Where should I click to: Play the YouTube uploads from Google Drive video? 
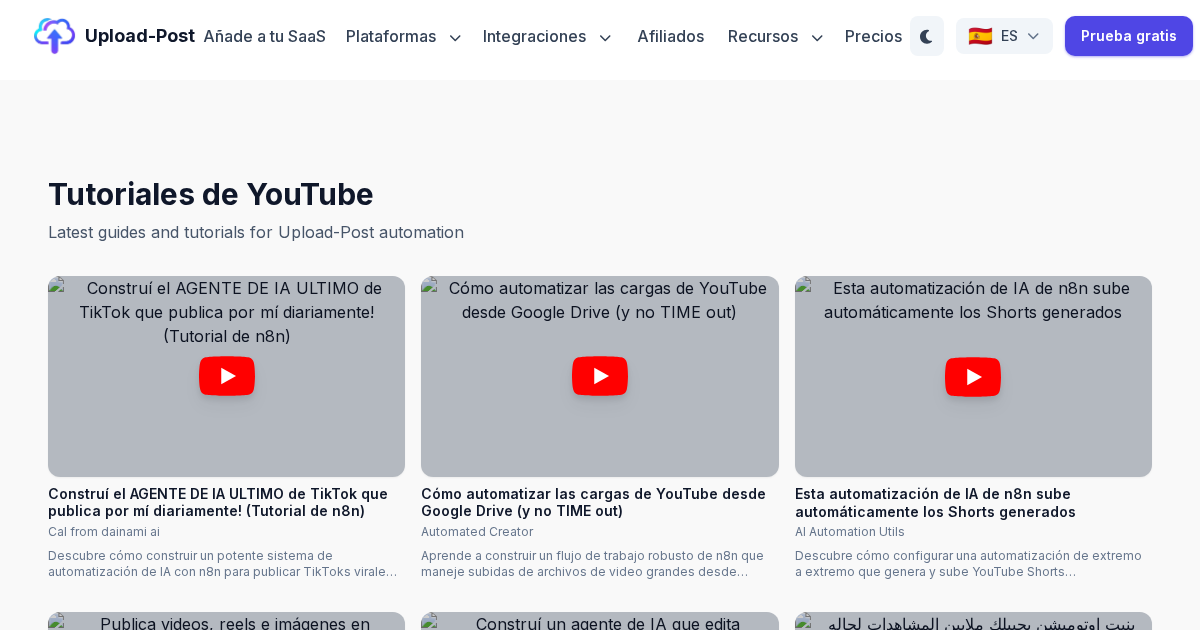[600, 376]
